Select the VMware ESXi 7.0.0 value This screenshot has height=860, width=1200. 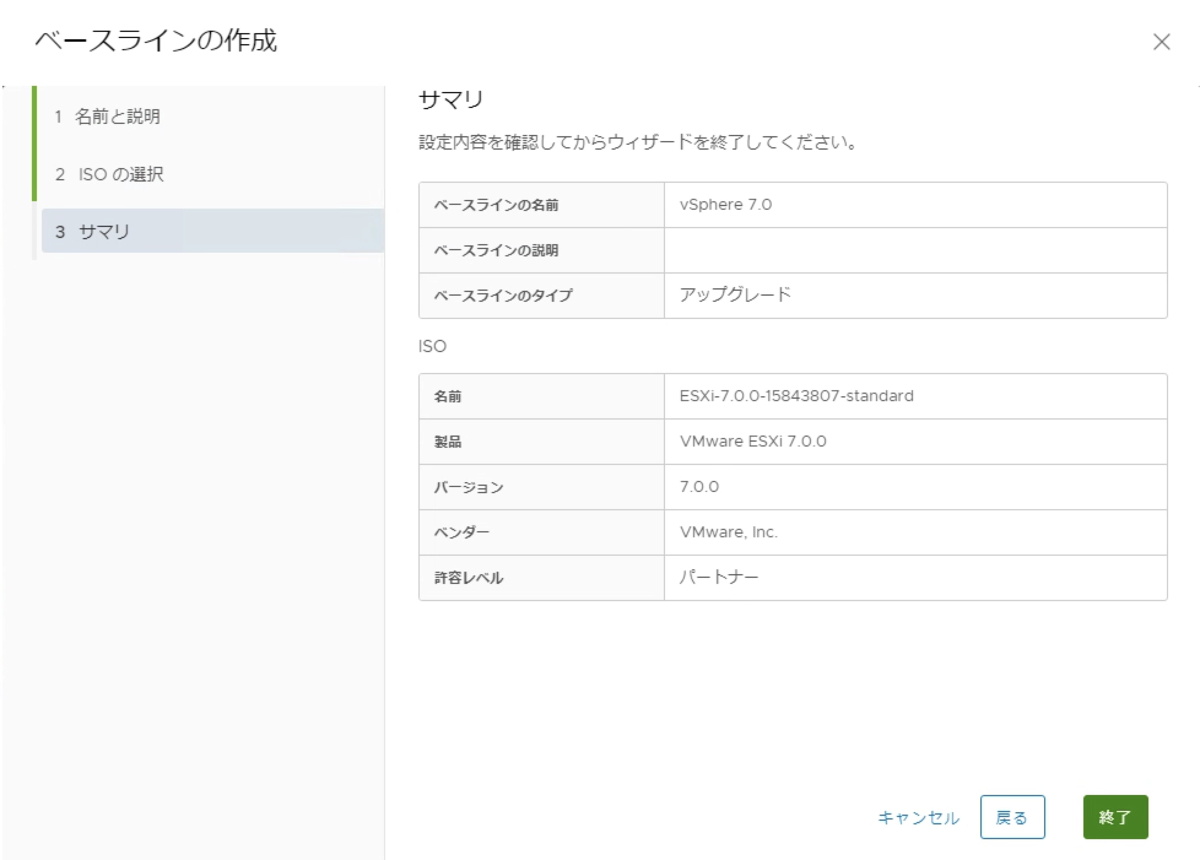coord(753,441)
